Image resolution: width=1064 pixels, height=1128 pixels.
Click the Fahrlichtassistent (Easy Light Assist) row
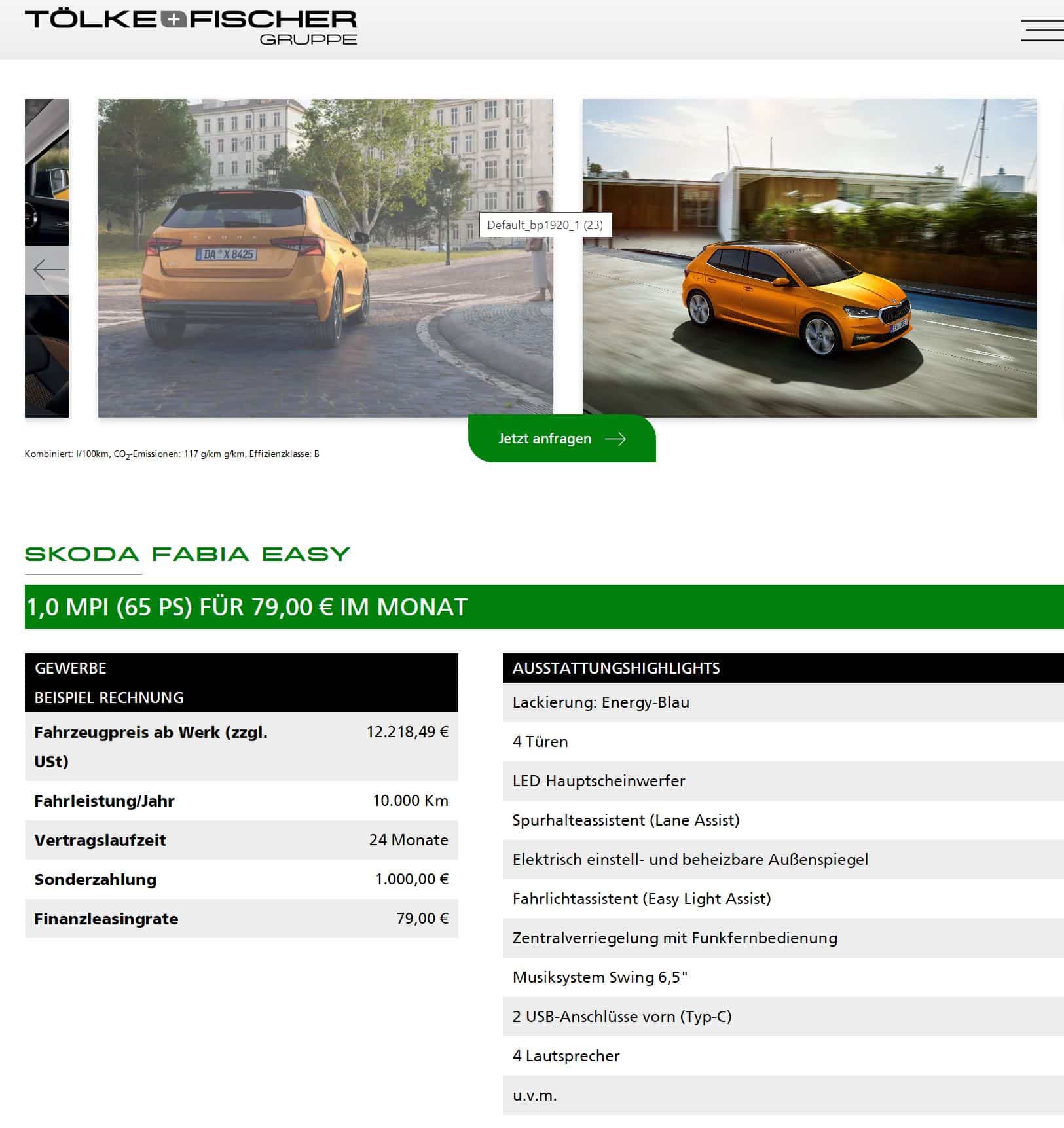(x=783, y=899)
